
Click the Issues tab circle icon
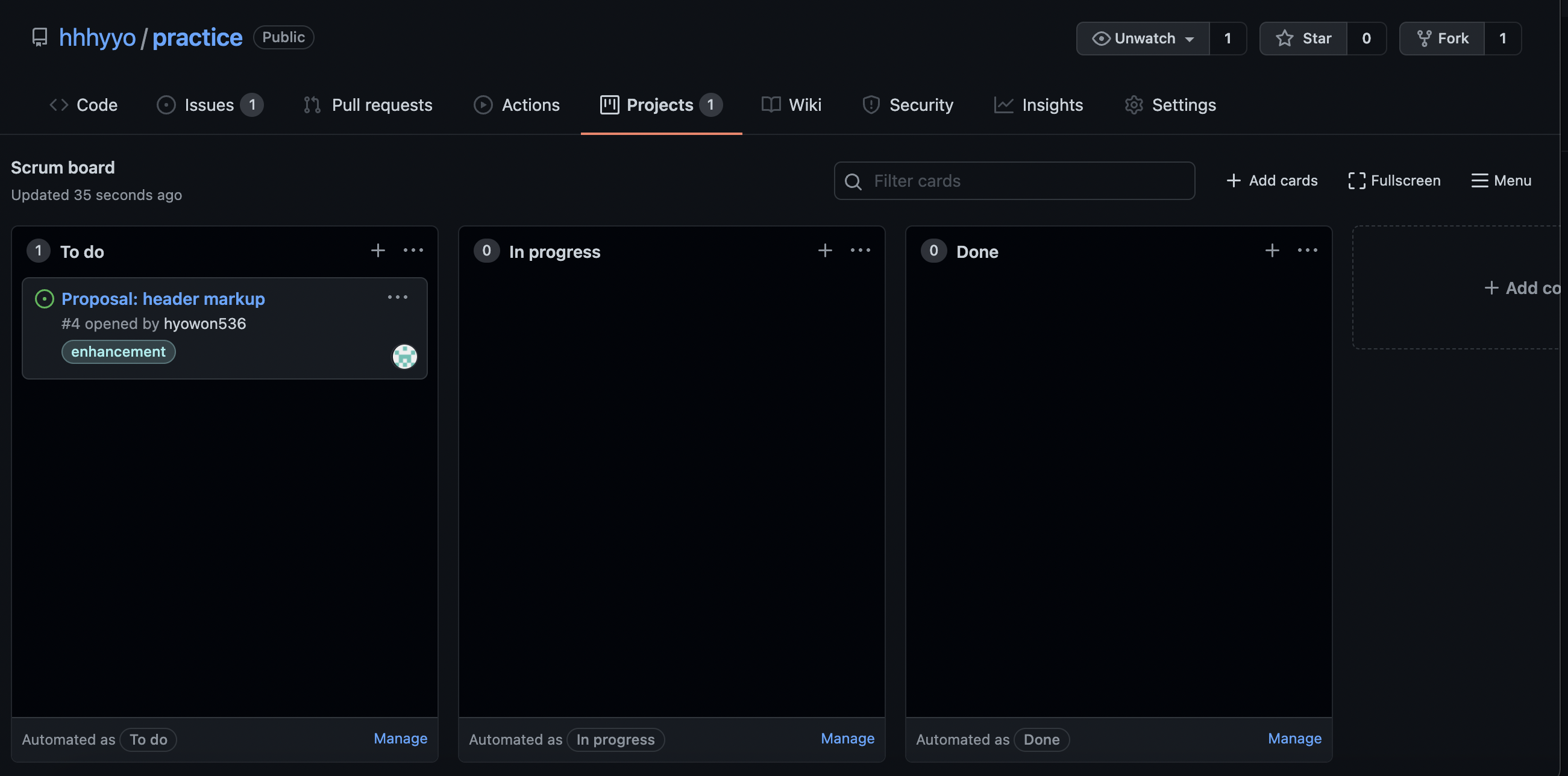pyautogui.click(x=166, y=105)
